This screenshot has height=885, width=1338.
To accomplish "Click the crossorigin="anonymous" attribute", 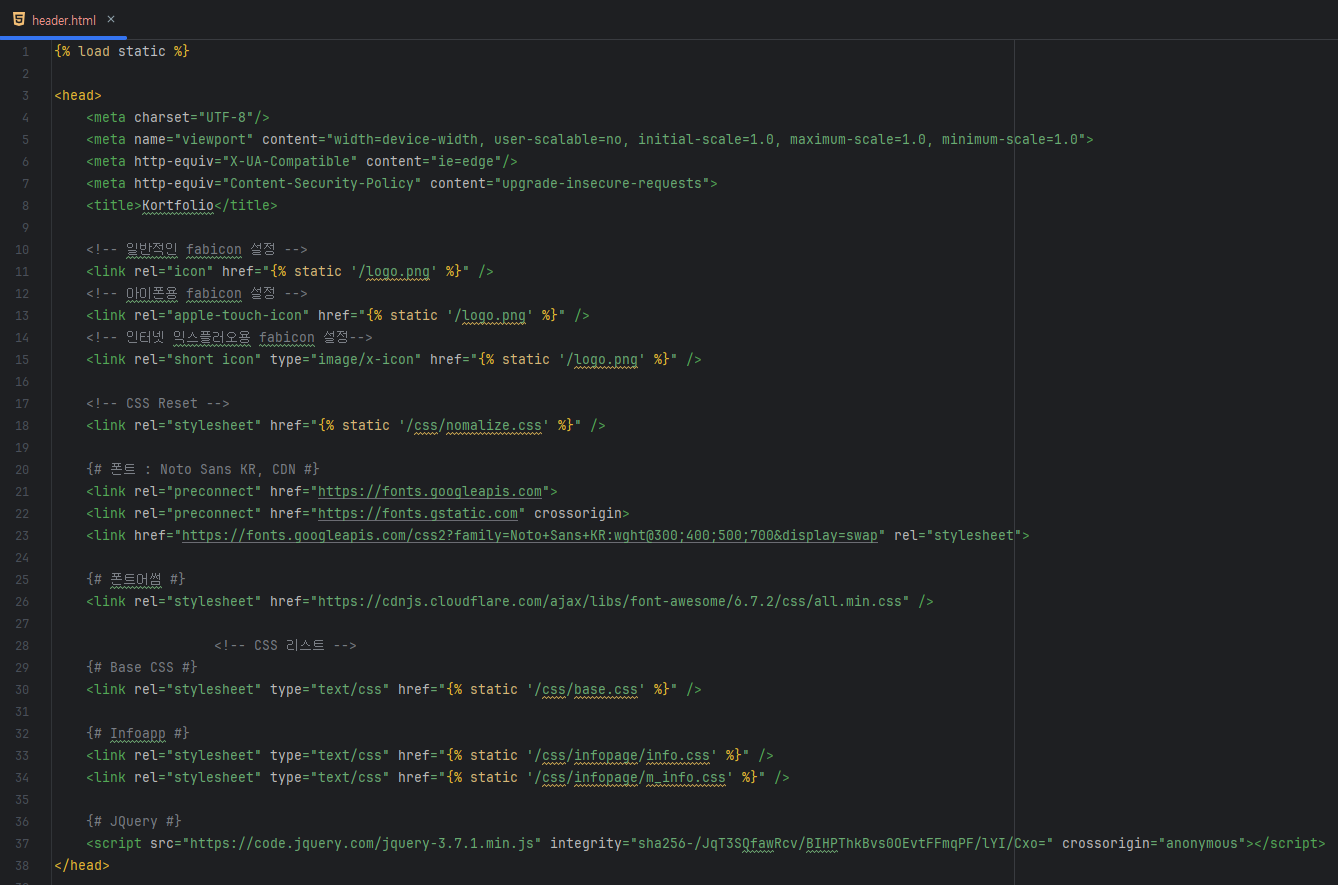I will [x=1154, y=843].
